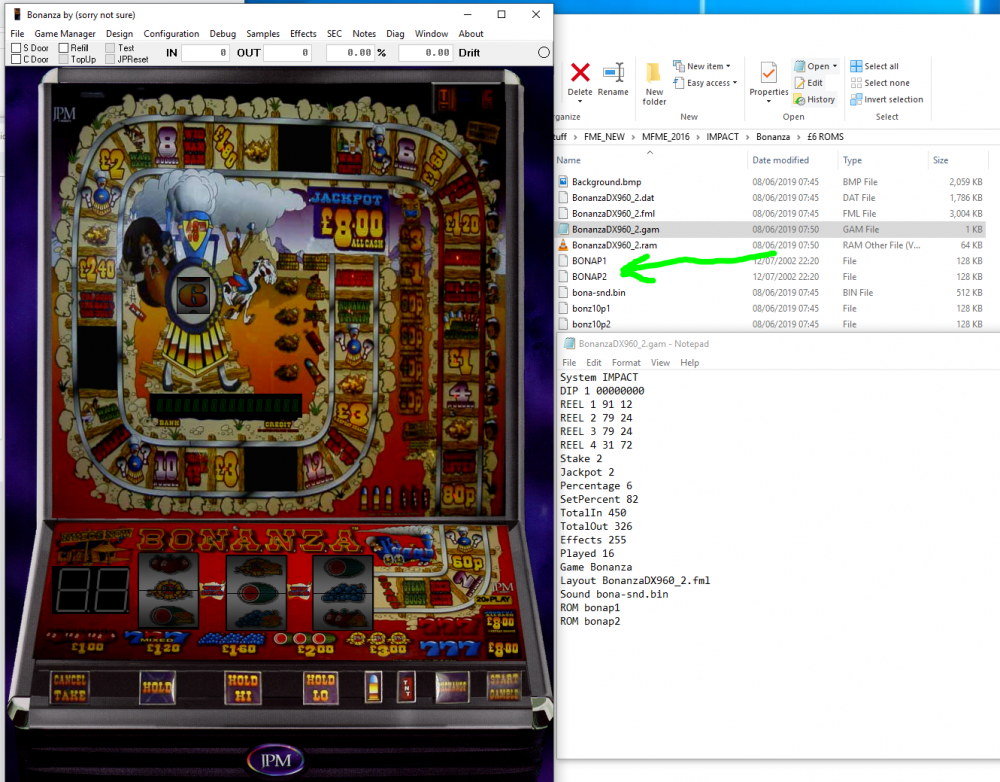Push the HOLD HI machine button
This screenshot has width=1000, height=782.
[x=242, y=688]
